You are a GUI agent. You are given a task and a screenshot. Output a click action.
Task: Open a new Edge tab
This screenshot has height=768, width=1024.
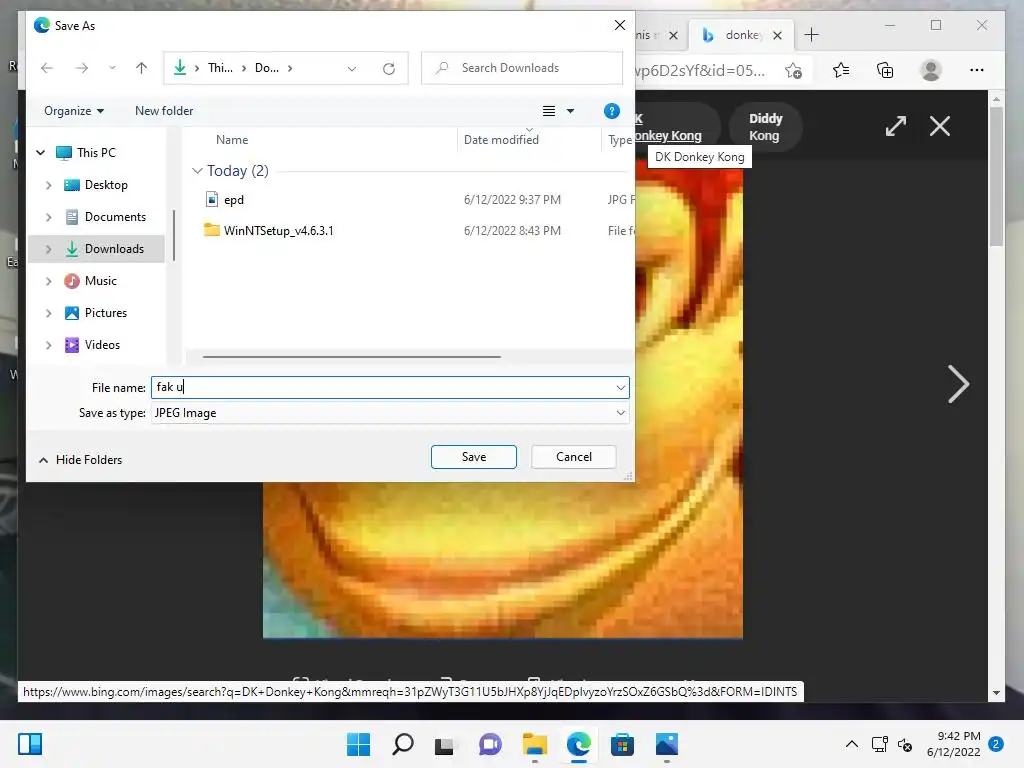coord(811,35)
